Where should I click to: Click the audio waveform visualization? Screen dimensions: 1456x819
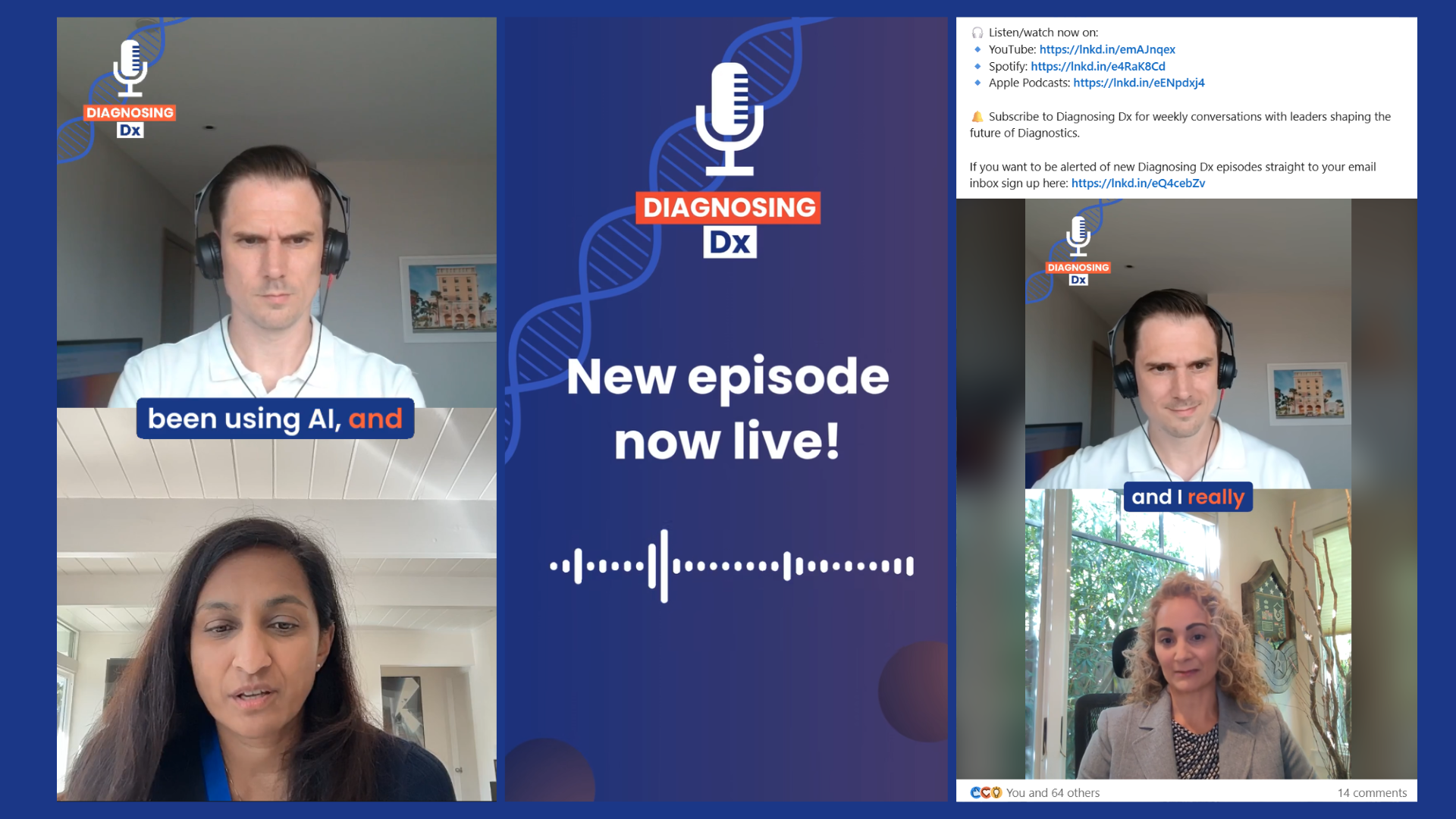pyautogui.click(x=731, y=564)
